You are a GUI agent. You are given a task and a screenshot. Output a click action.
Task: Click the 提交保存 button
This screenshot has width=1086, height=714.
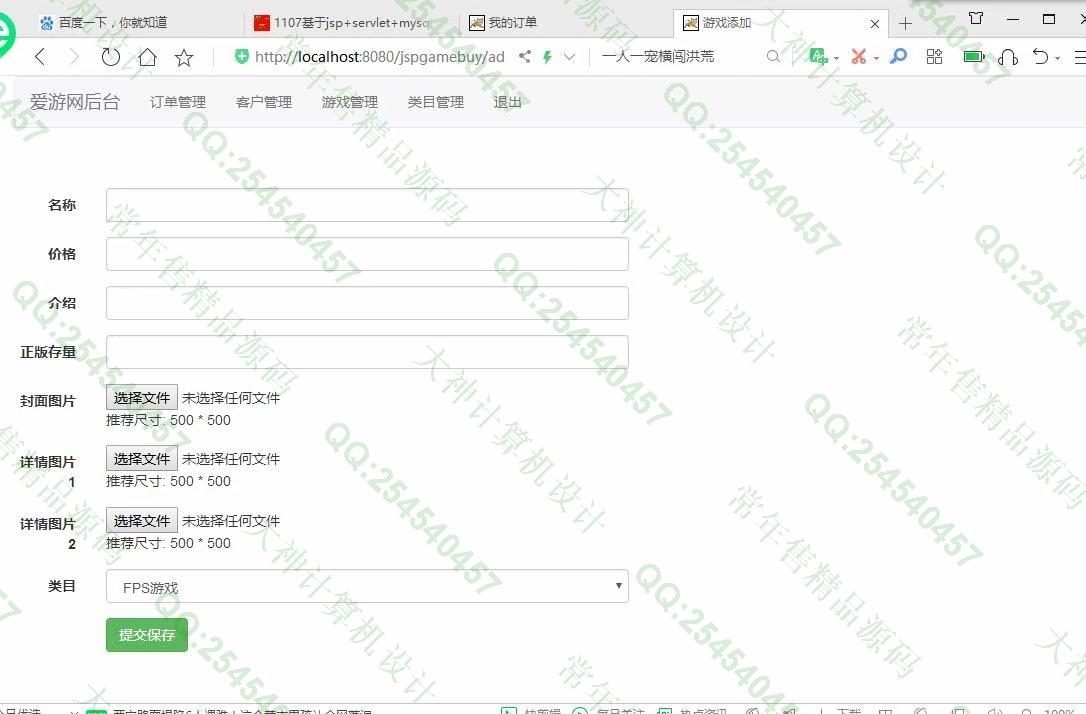point(147,635)
